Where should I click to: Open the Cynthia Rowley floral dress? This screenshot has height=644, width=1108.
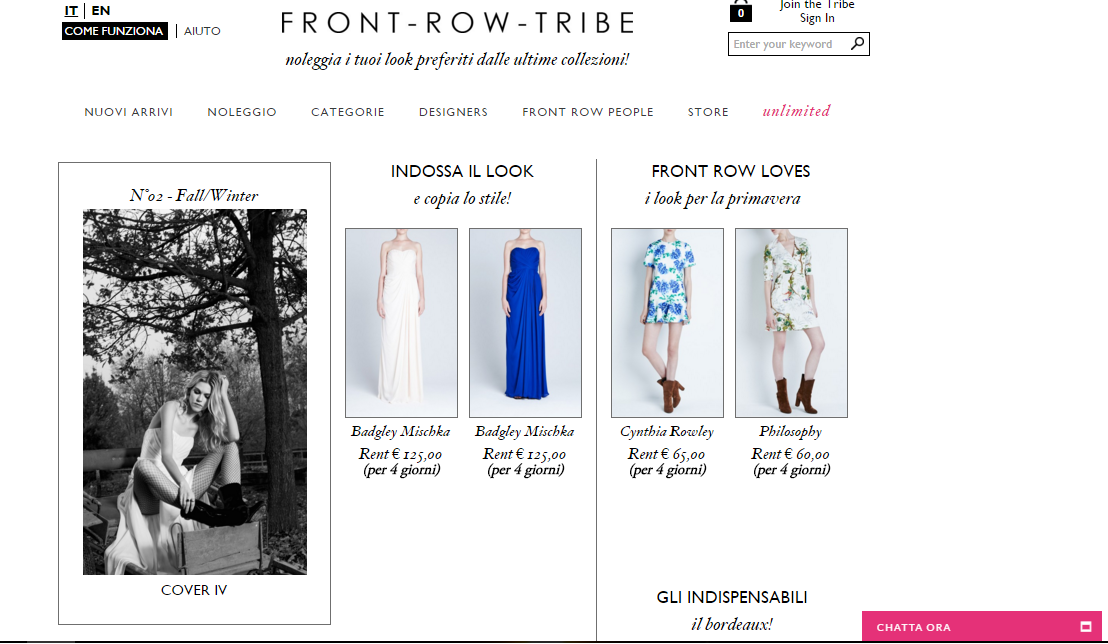[667, 322]
